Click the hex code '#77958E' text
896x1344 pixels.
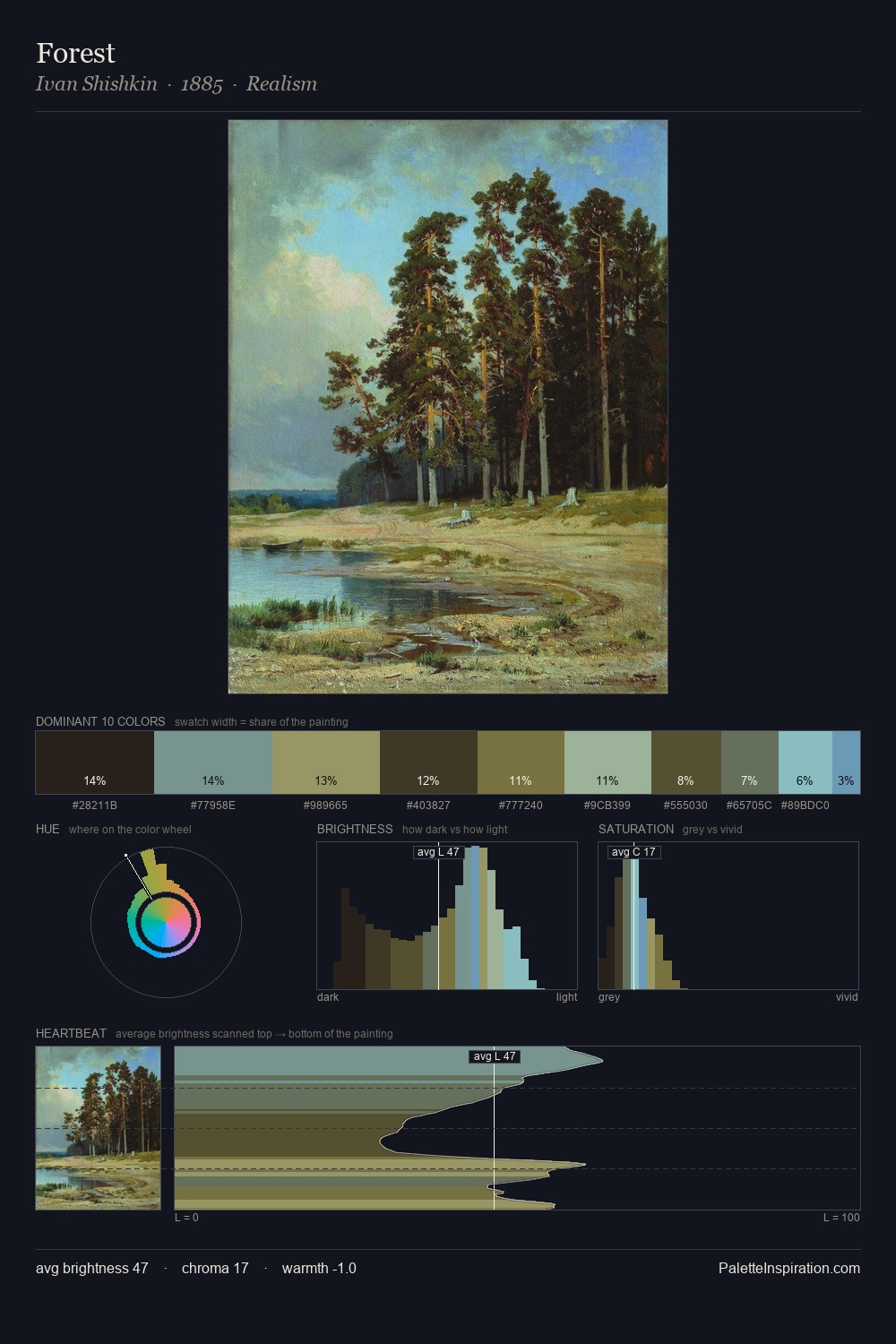click(x=213, y=806)
